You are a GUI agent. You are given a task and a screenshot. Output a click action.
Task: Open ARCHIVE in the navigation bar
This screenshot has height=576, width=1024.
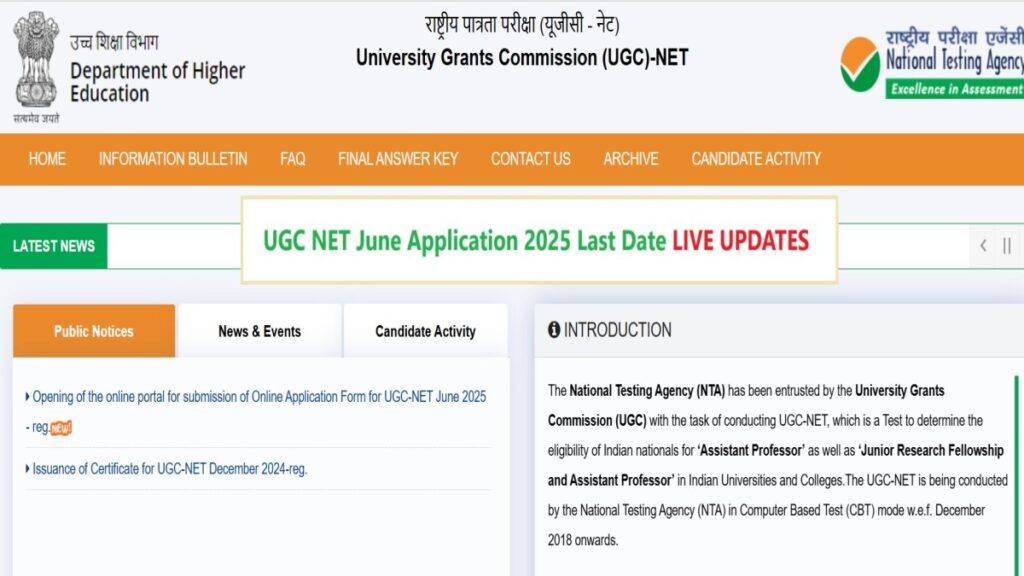pos(631,159)
